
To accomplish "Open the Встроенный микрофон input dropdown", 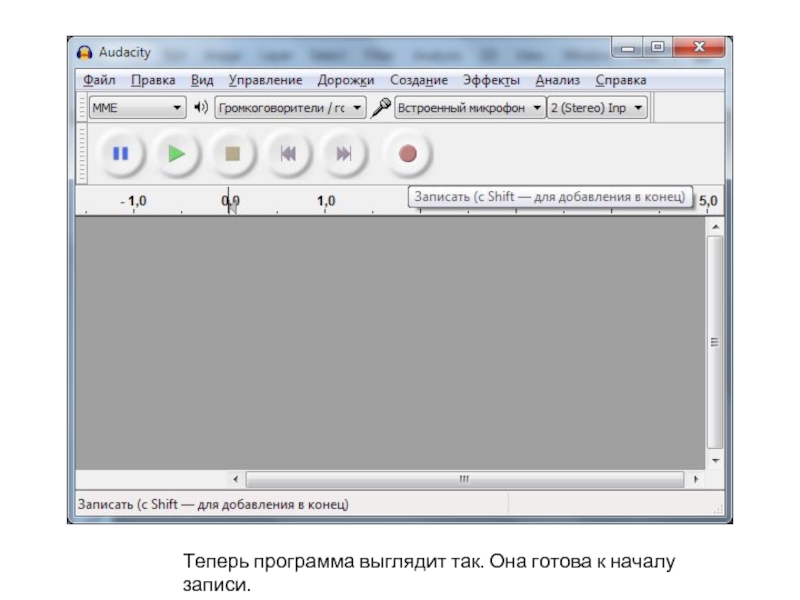I will [469, 107].
